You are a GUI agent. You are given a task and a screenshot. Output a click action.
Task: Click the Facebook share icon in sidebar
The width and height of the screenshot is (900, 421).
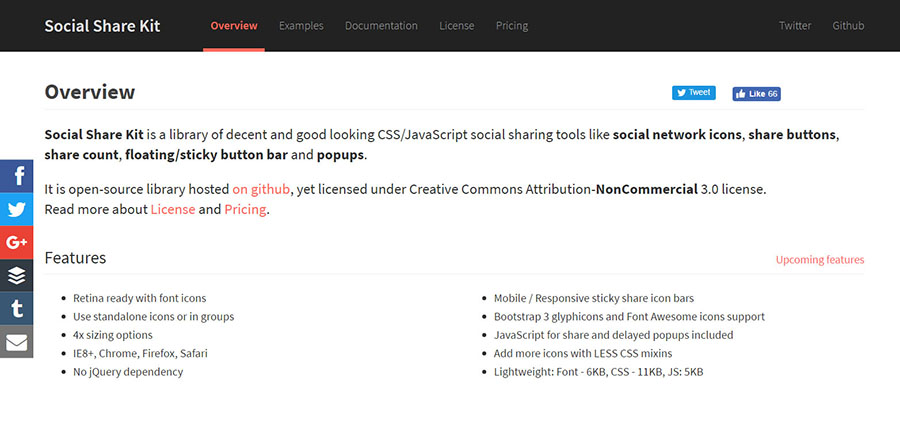16,176
